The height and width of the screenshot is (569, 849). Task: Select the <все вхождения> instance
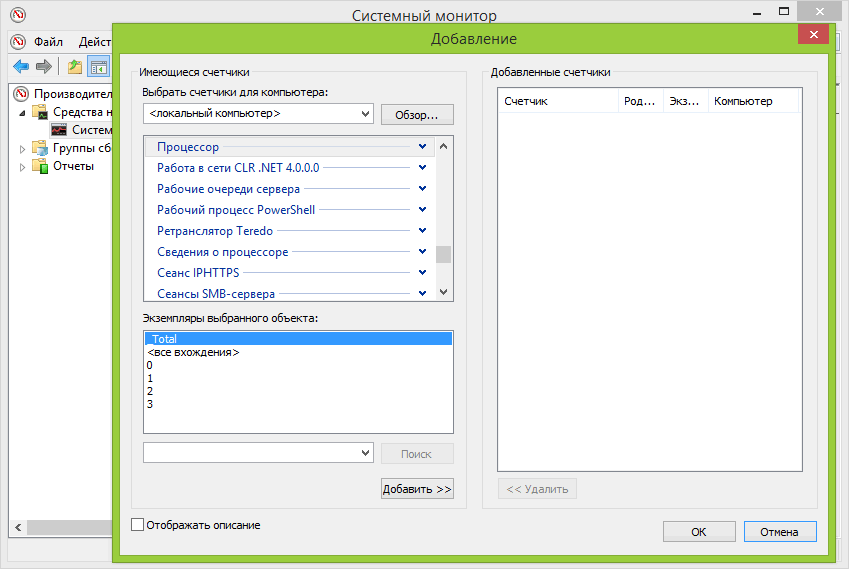click(x=193, y=353)
